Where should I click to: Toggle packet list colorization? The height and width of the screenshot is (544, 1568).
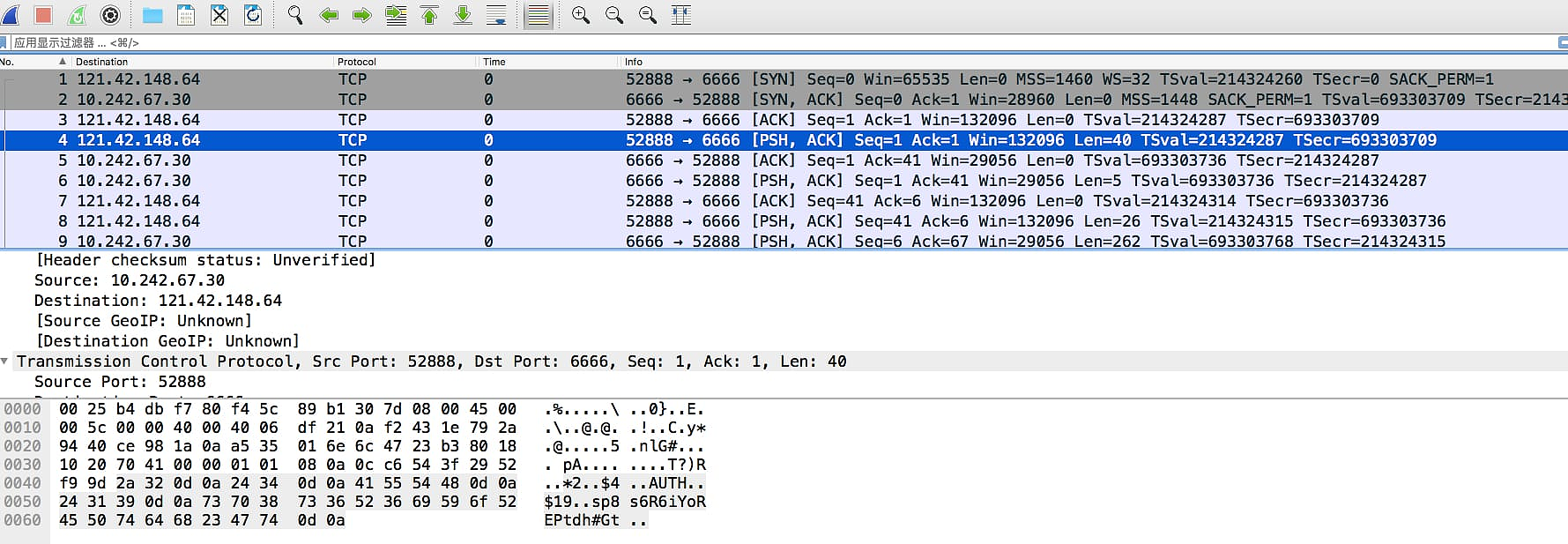pyautogui.click(x=538, y=15)
